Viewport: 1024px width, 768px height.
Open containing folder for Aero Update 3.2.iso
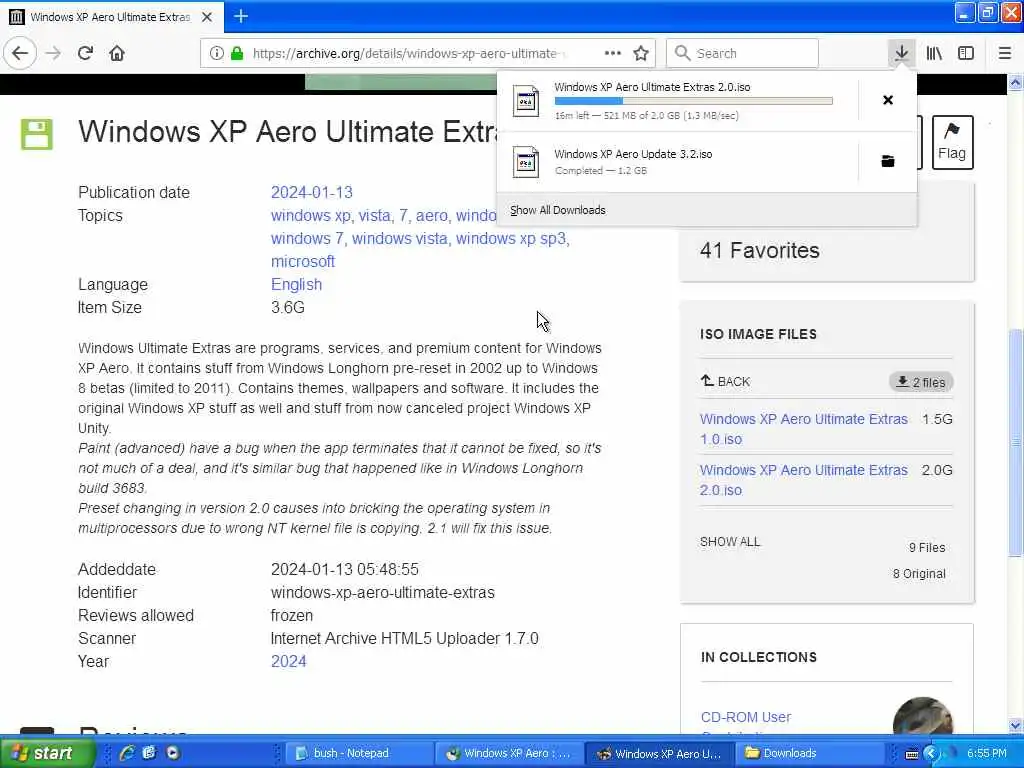coord(888,161)
